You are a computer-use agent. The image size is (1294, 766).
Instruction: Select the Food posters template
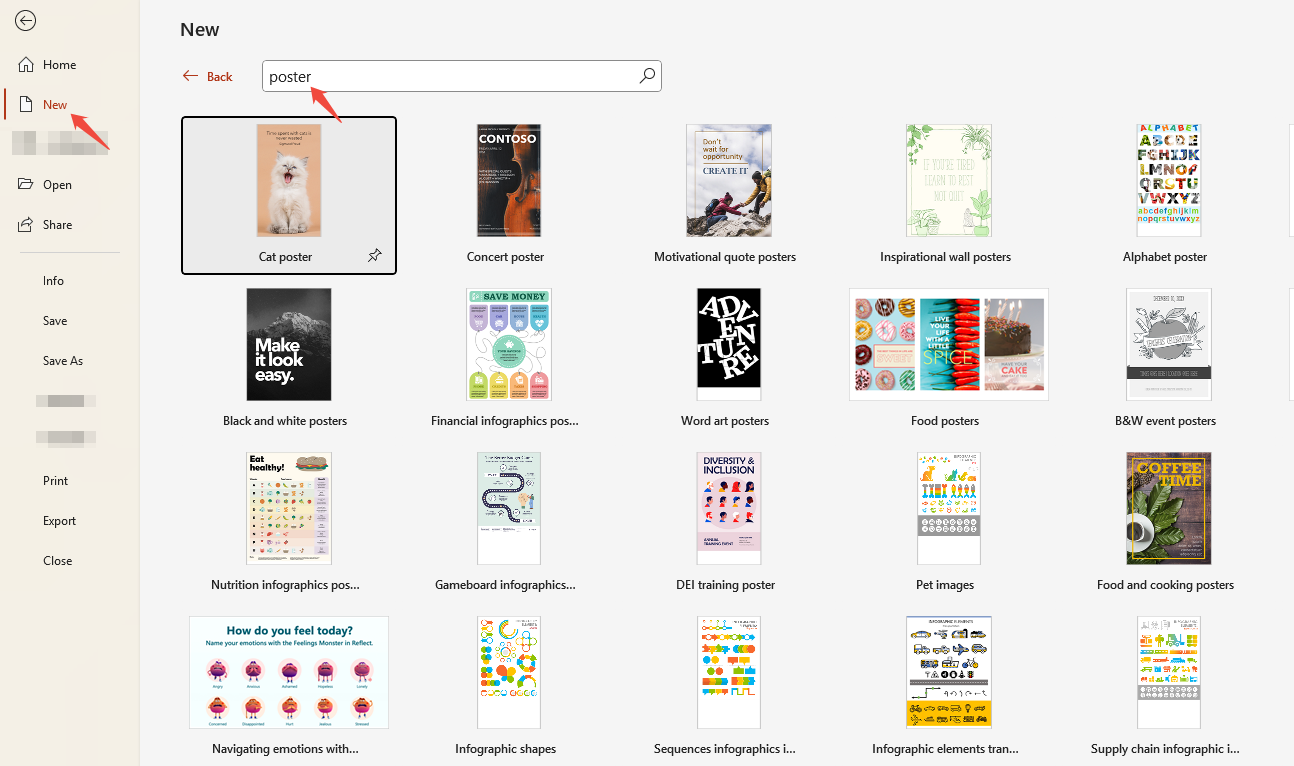tap(948, 344)
